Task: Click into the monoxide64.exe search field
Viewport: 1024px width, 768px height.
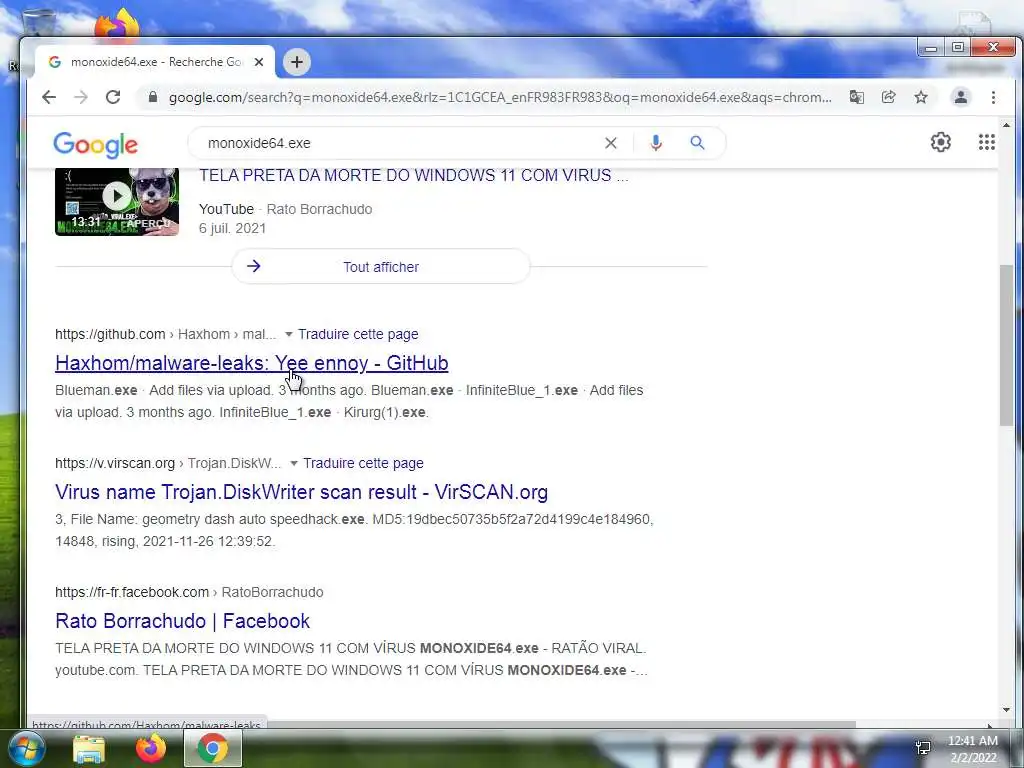Action: pos(398,143)
